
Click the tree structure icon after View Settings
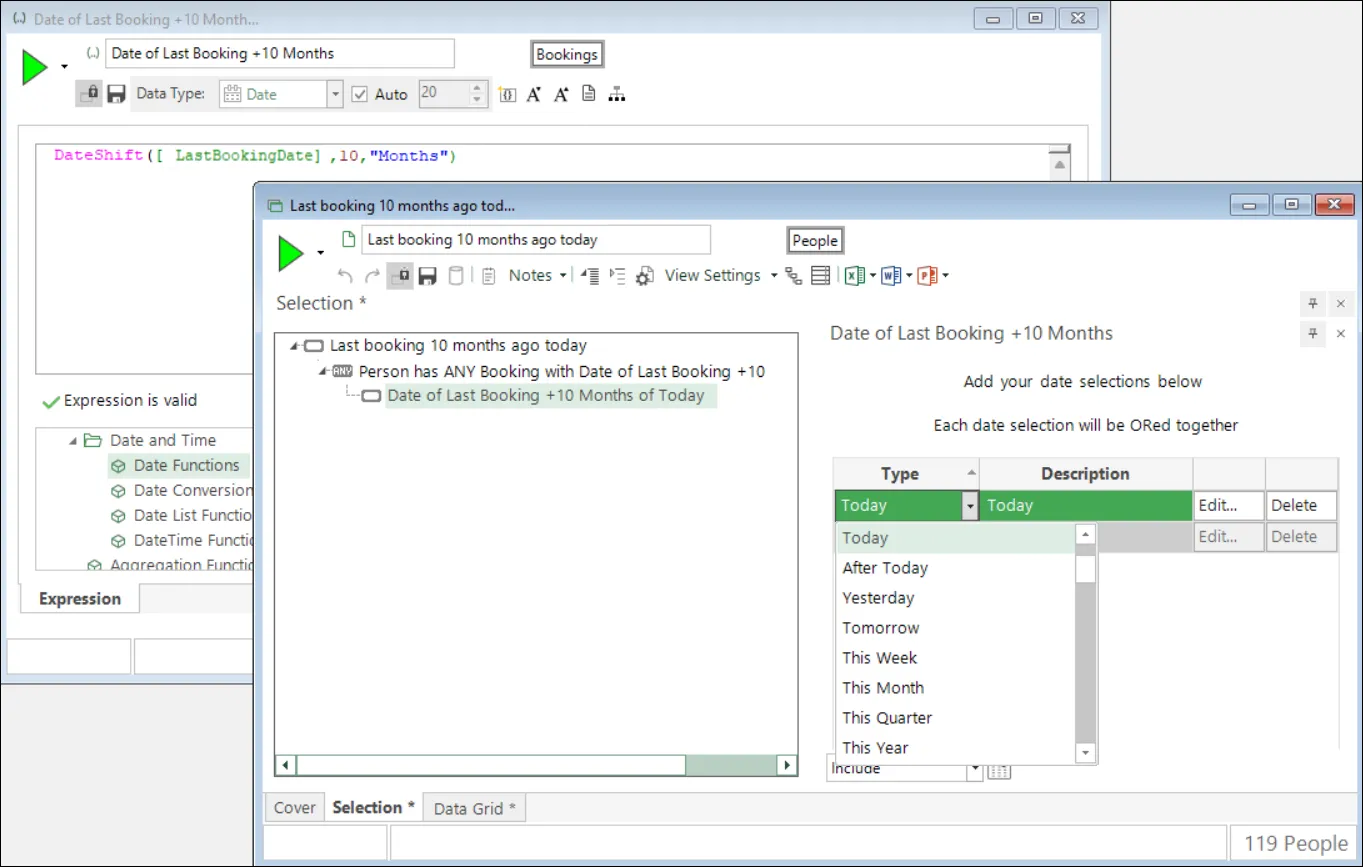point(794,276)
